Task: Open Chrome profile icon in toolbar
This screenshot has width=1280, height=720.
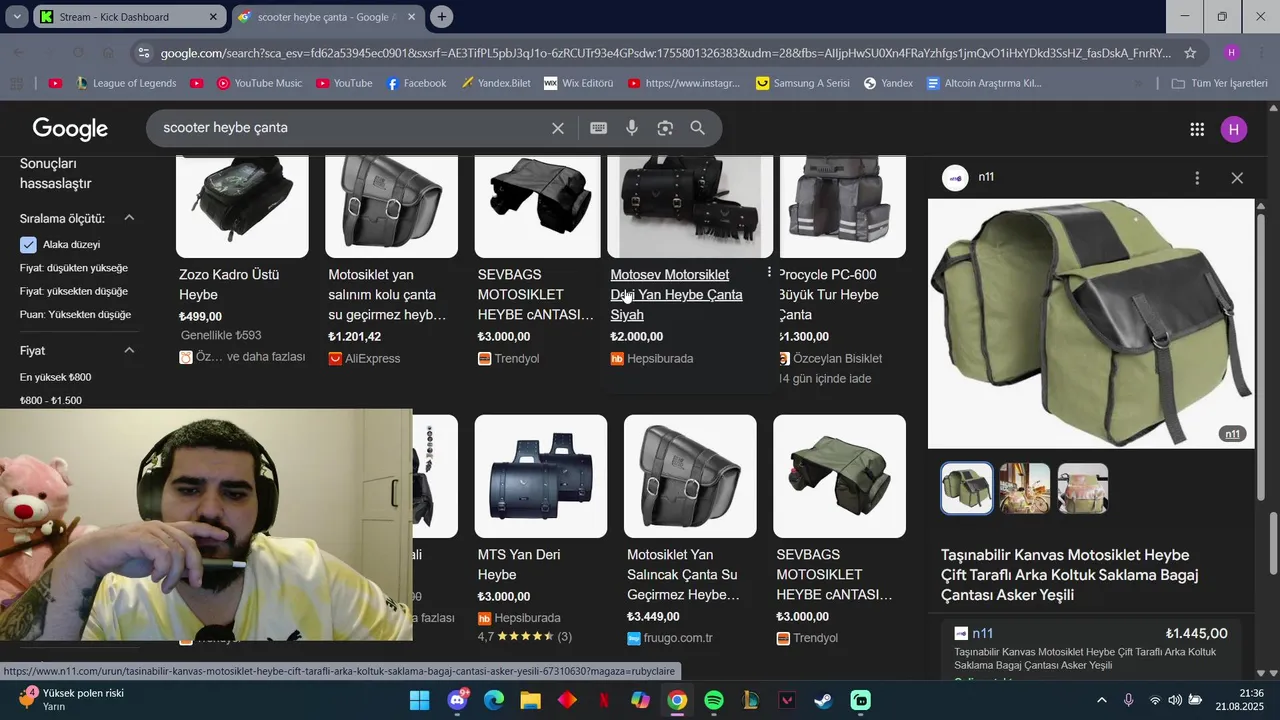Action: point(1231,53)
